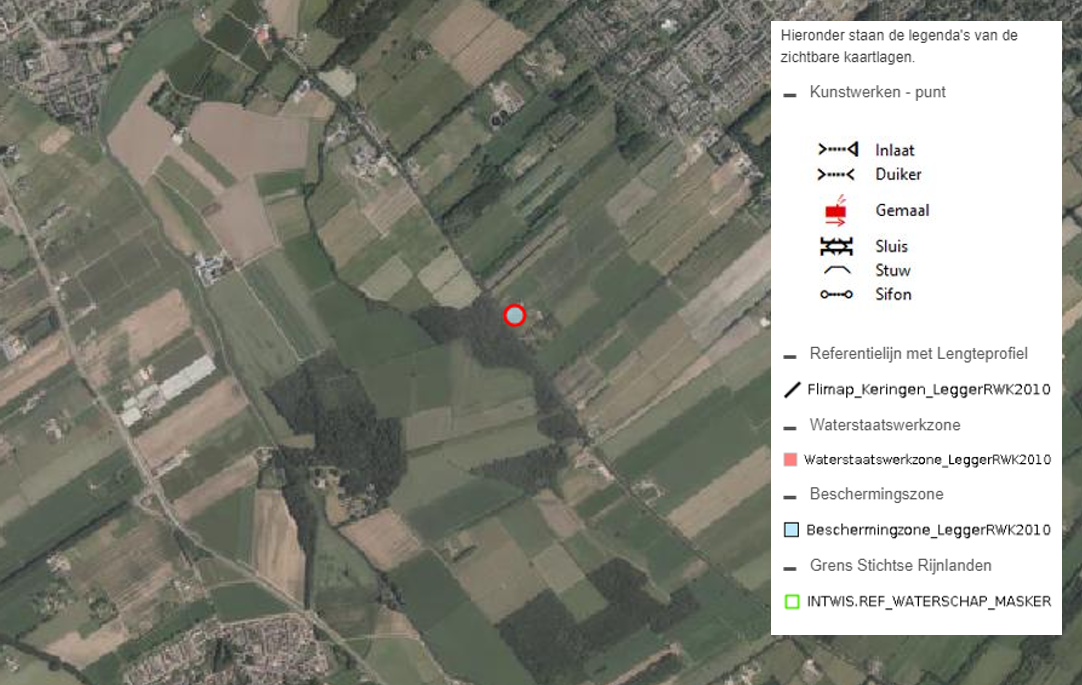The width and height of the screenshot is (1082, 685).
Task: Select the Kunstwerken - punt heading
Action: 877,92
